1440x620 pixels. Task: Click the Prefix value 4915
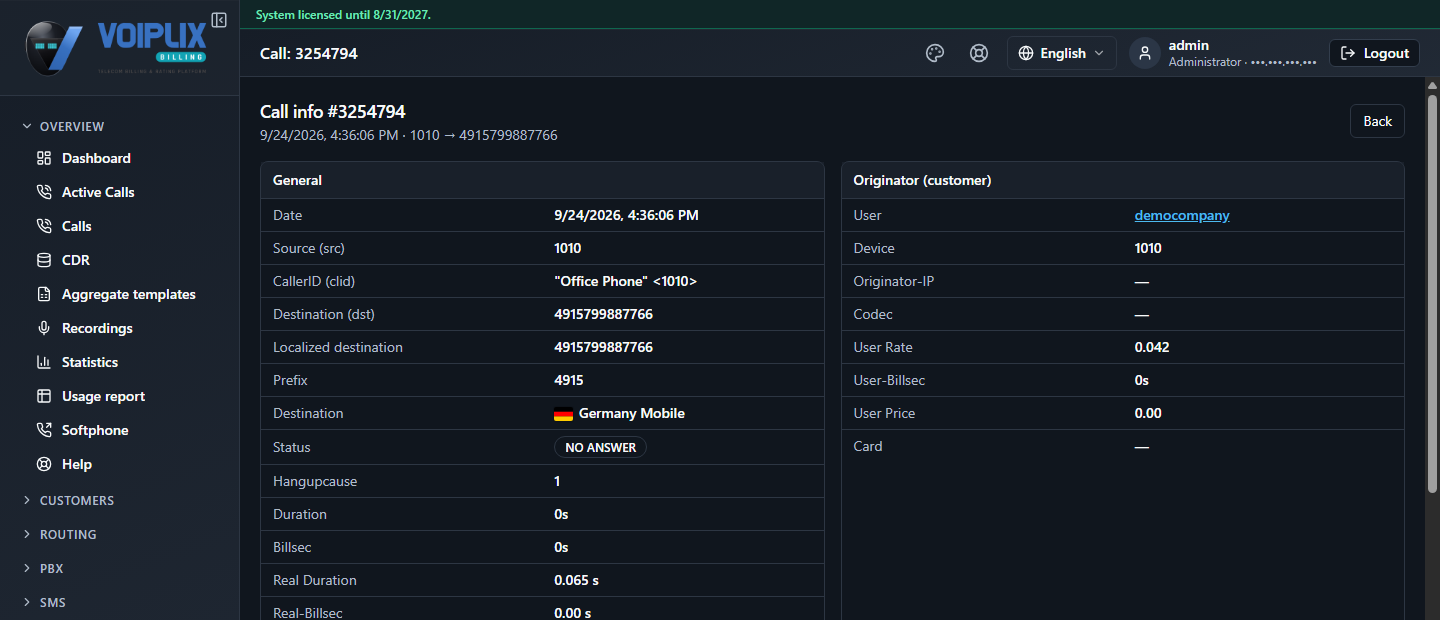point(569,380)
